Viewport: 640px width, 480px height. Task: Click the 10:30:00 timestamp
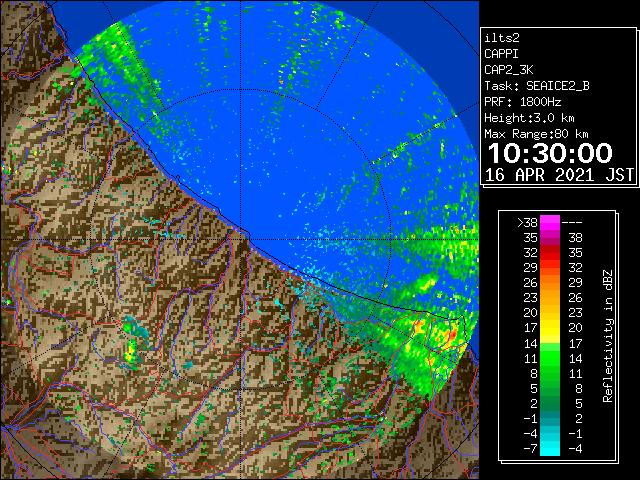click(550, 153)
